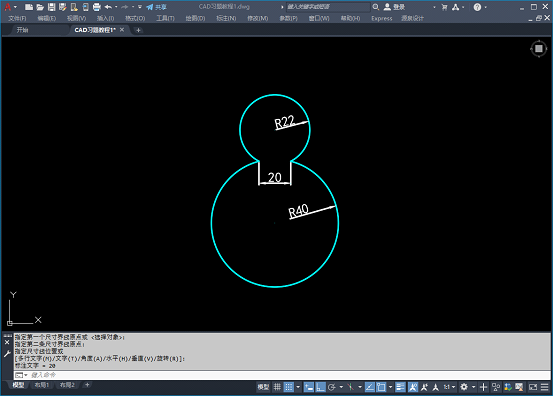553x396 pixels.
Task: Open the Express menu
Action: coord(382,18)
